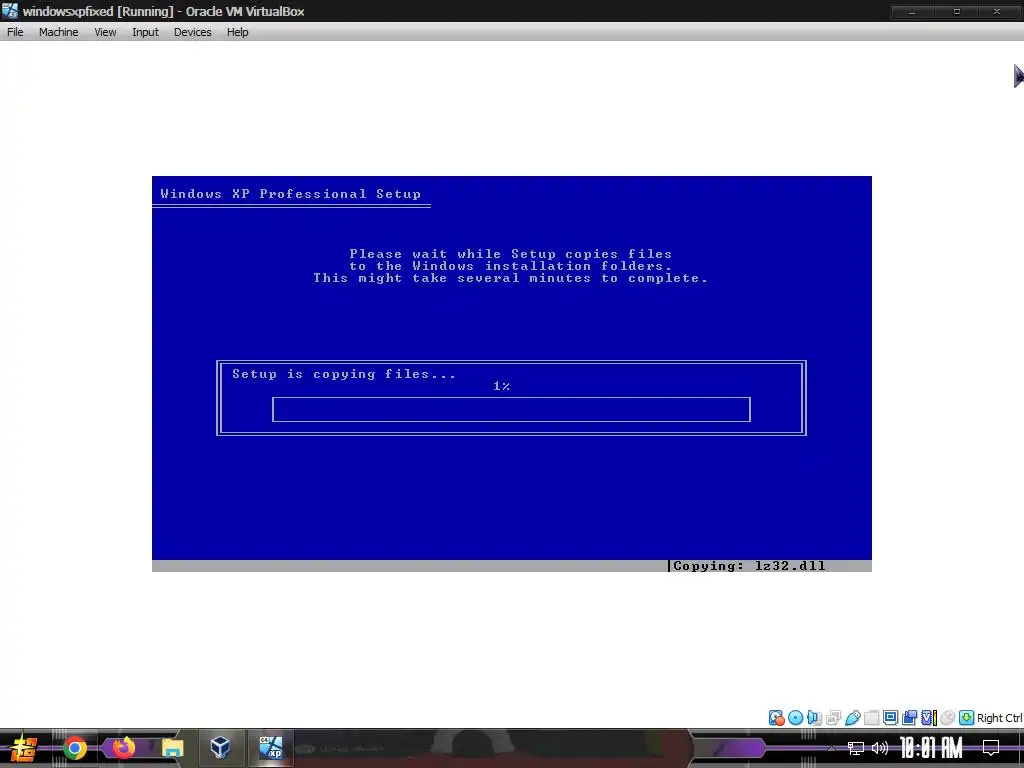Screen dimensions: 1024x768
Task: Launch Google Chrome from taskbar
Action: coord(74,748)
